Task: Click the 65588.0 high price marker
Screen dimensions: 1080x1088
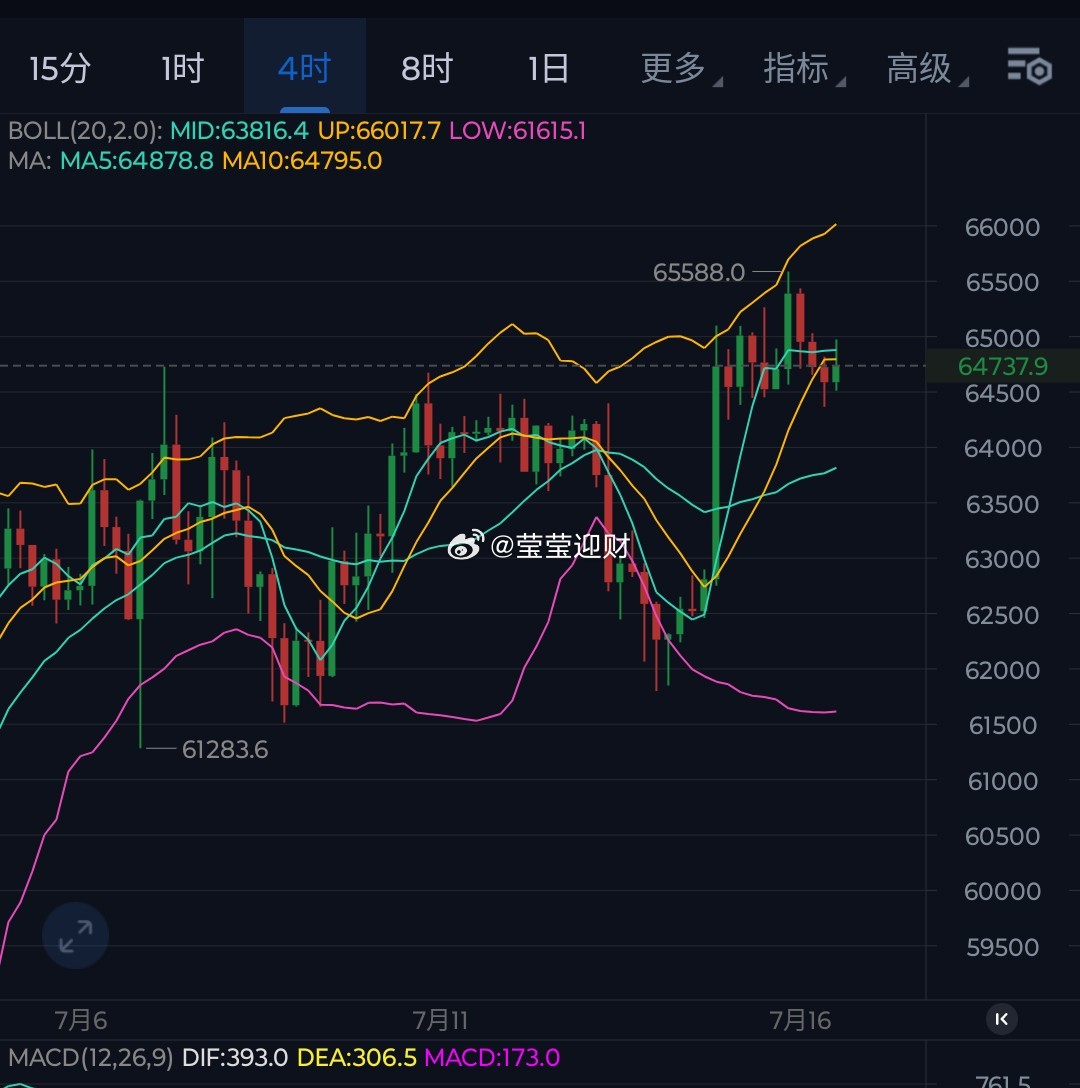Action: tap(698, 272)
